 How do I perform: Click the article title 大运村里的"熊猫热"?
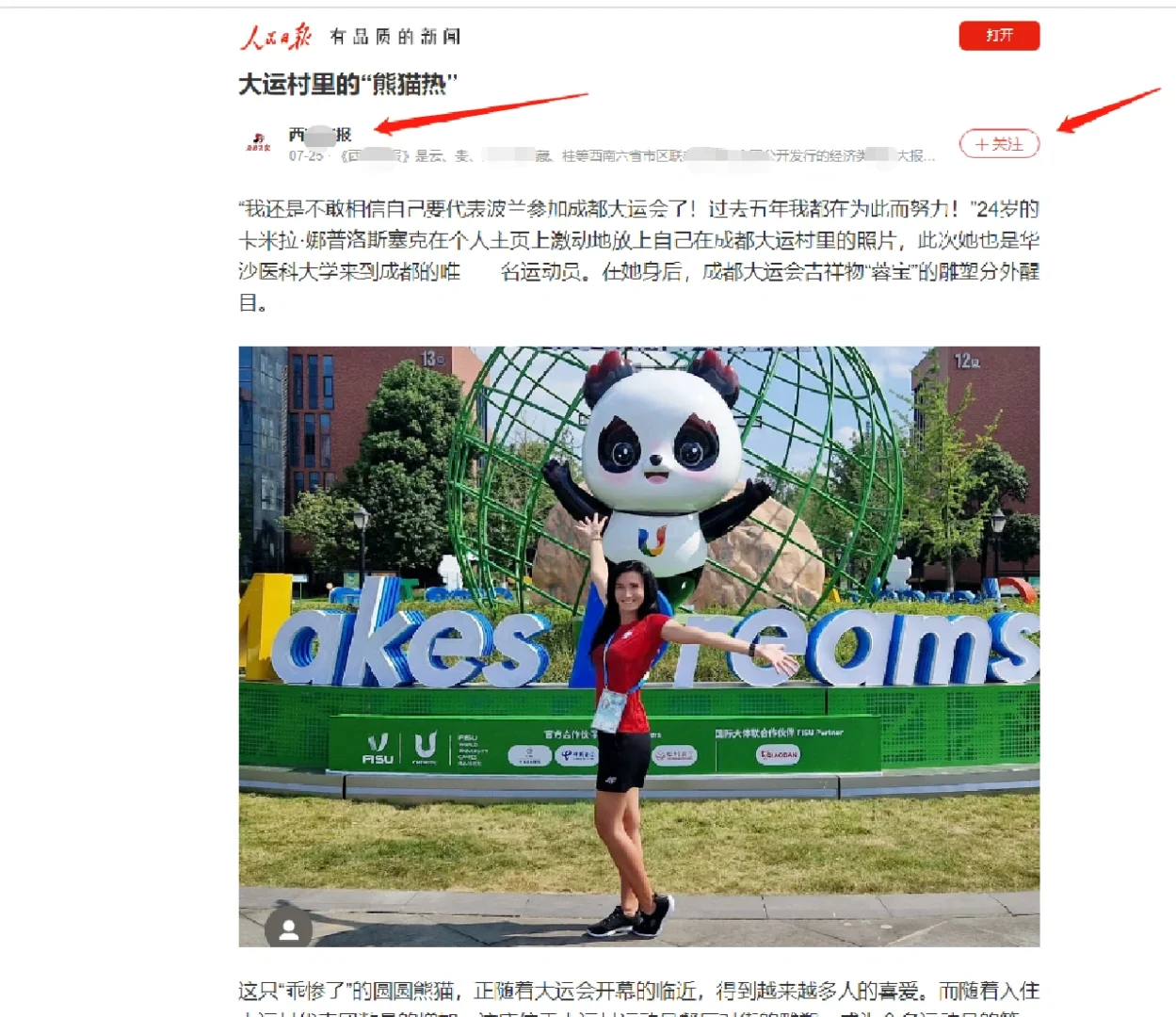(x=347, y=85)
